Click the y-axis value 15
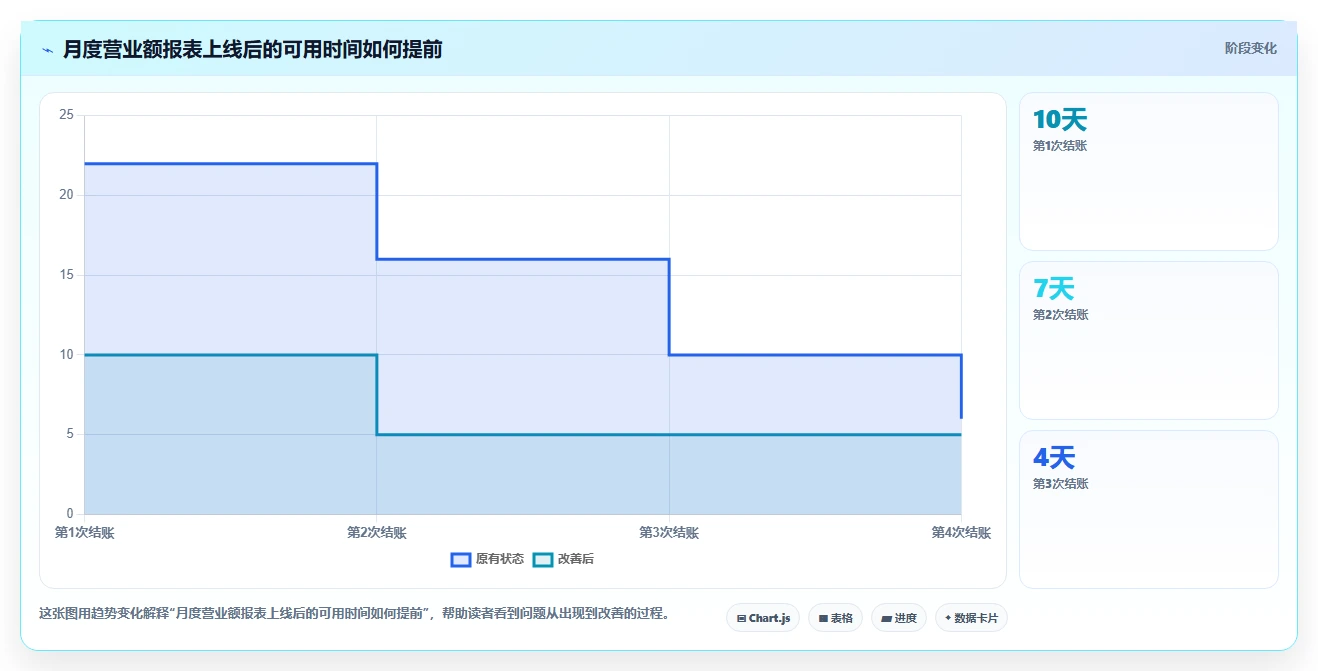Image resolution: width=1318 pixels, height=671 pixels. tap(67, 275)
